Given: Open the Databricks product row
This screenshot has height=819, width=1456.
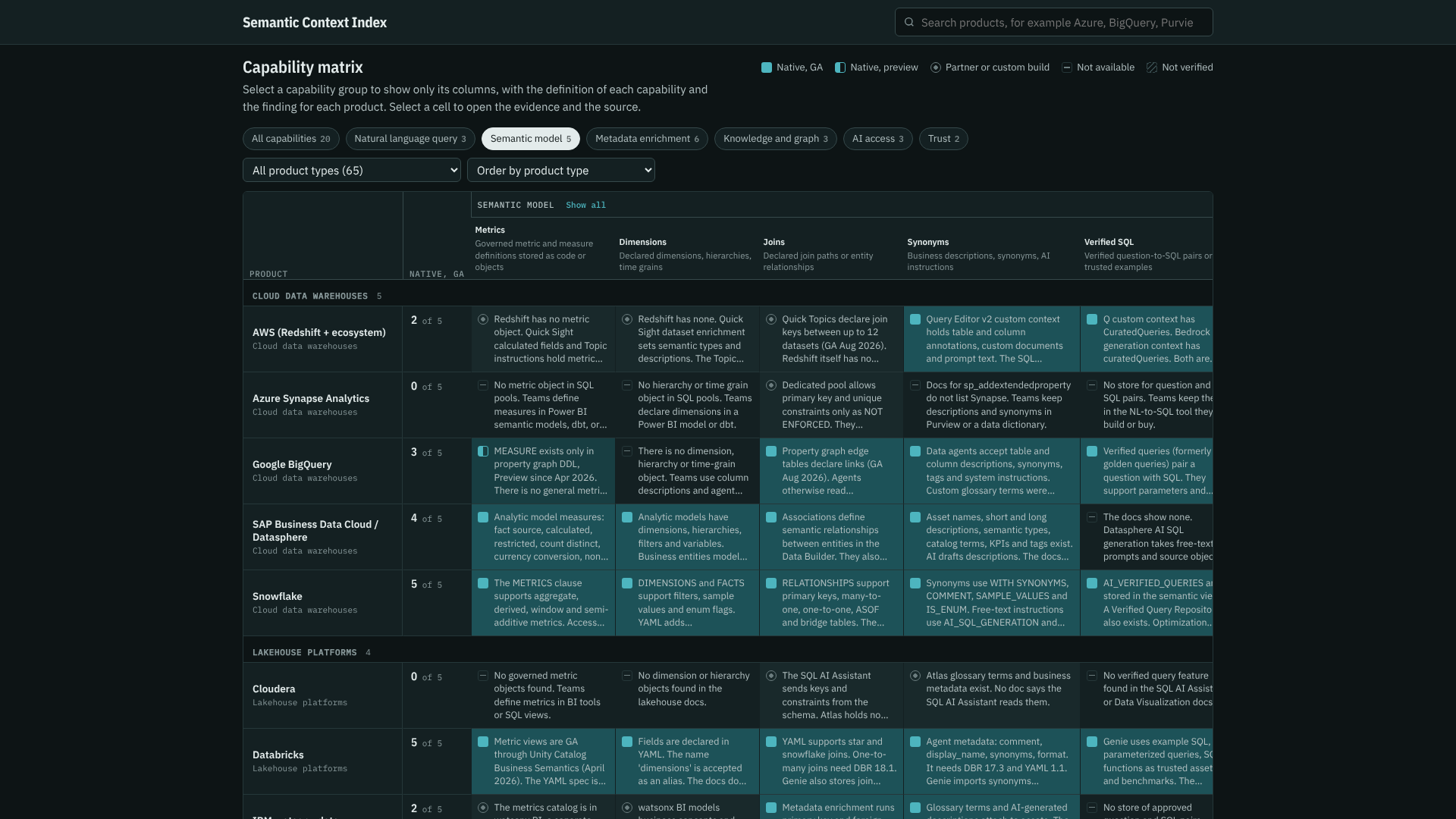Looking at the screenshot, I should point(323,761).
